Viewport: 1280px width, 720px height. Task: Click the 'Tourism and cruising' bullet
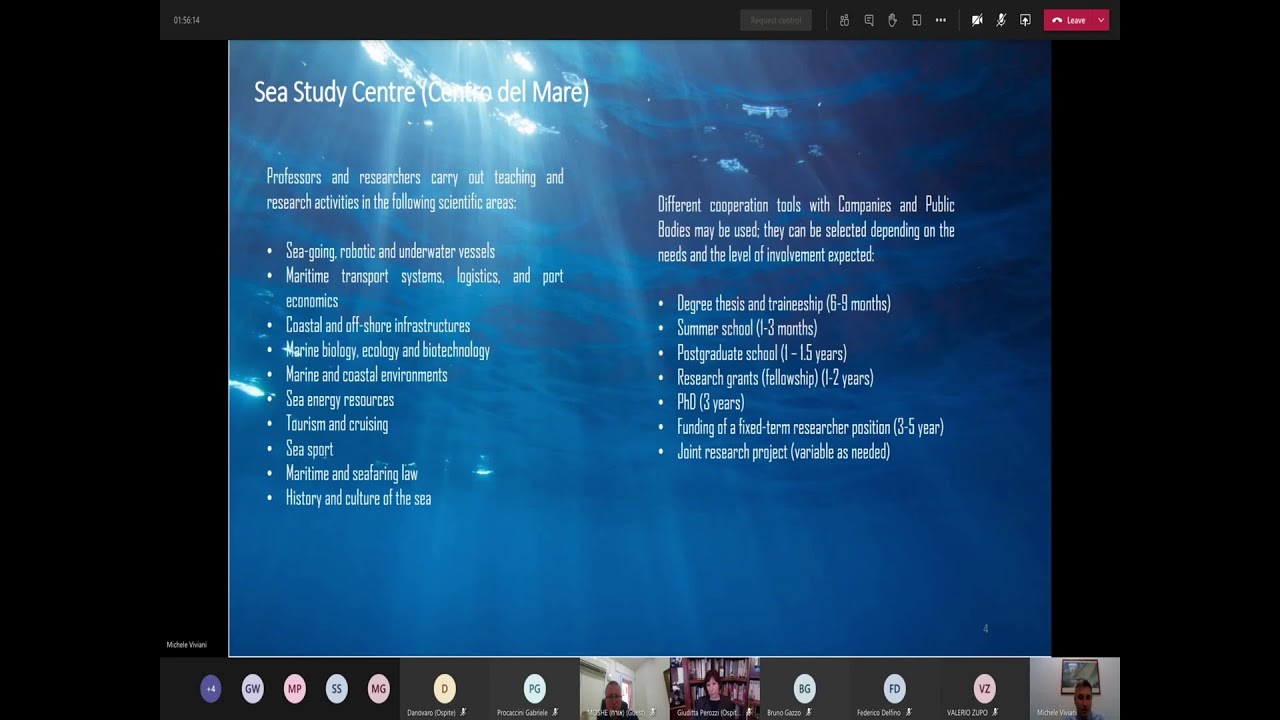click(x=337, y=424)
